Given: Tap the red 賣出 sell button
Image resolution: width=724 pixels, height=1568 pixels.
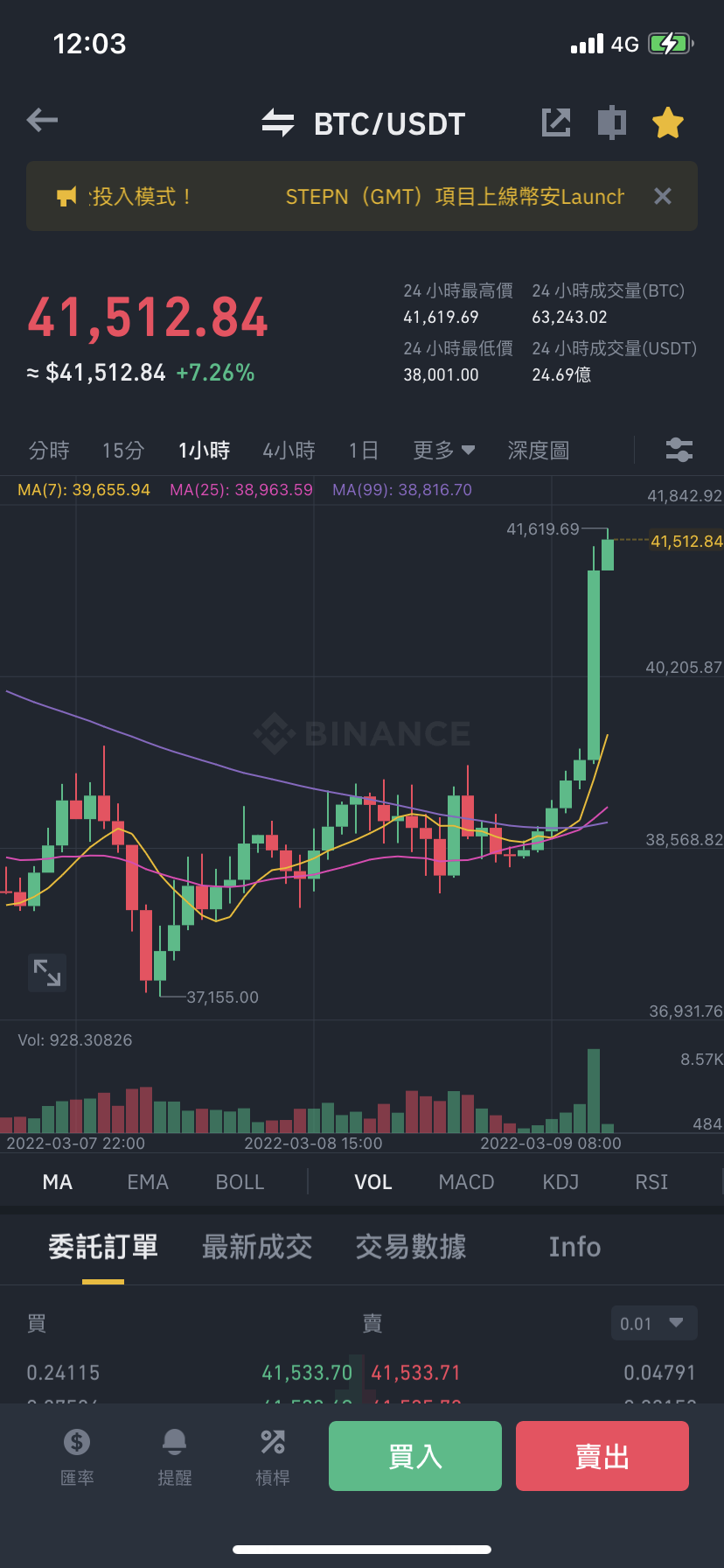Looking at the screenshot, I should (602, 1456).
